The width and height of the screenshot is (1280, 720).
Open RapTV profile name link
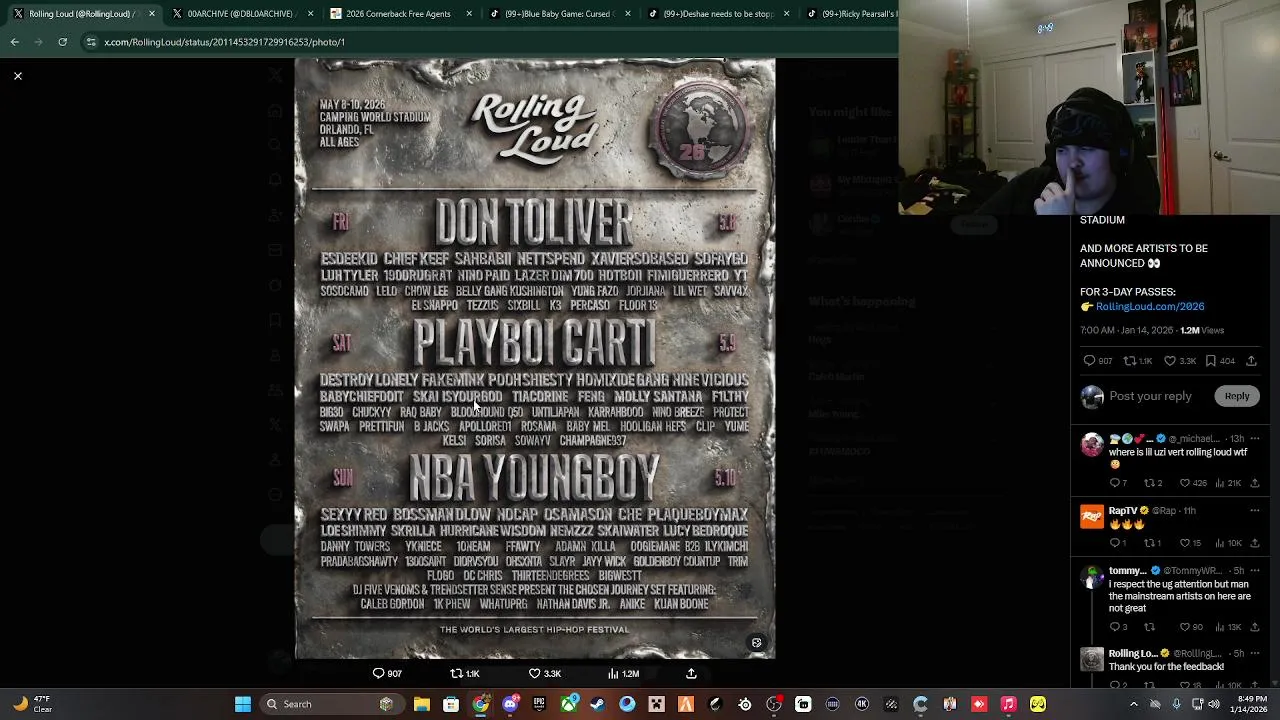pyautogui.click(x=1123, y=510)
